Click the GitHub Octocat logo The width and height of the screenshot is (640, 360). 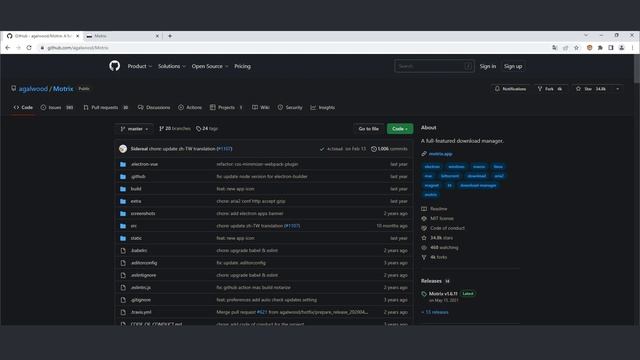(115, 66)
